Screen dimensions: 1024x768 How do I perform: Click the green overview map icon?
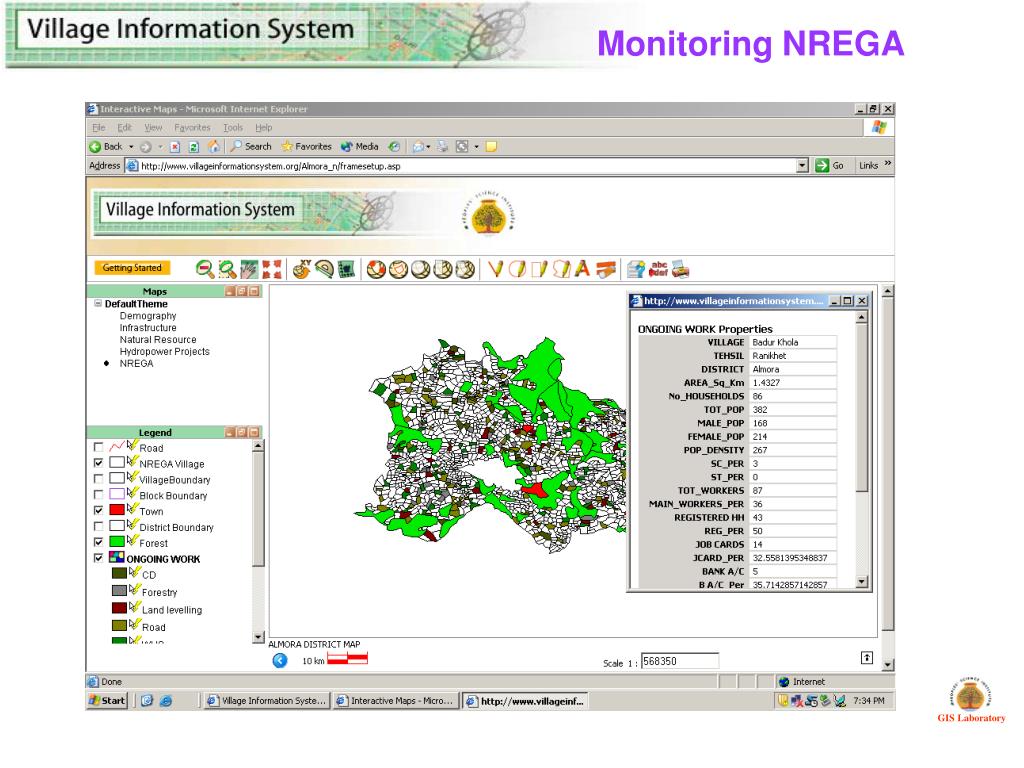[346, 269]
